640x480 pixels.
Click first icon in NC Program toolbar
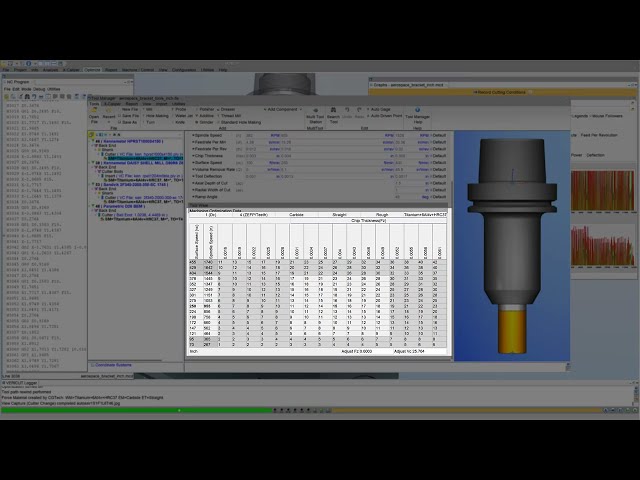[7, 97]
